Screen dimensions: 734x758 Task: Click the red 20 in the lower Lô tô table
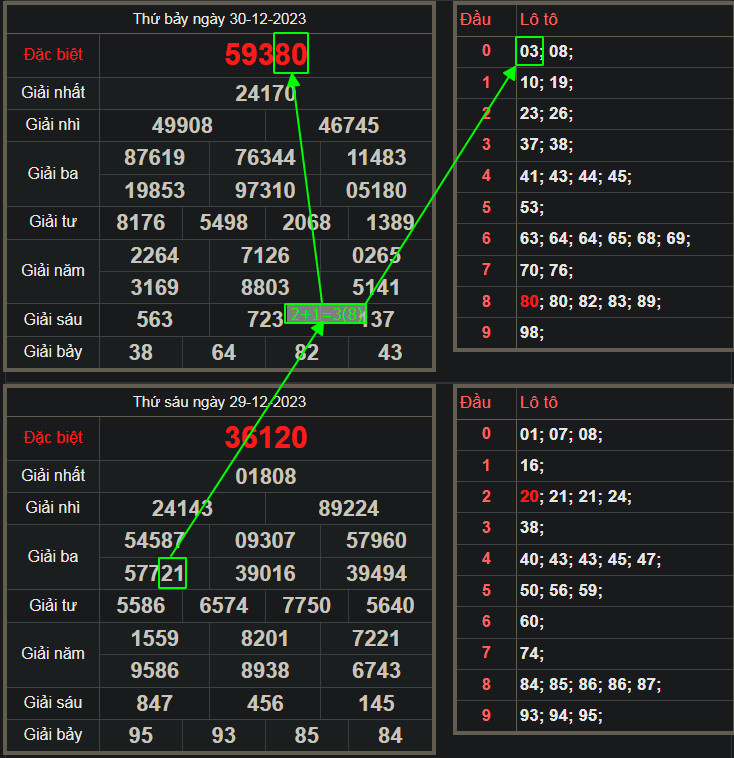tap(529, 496)
